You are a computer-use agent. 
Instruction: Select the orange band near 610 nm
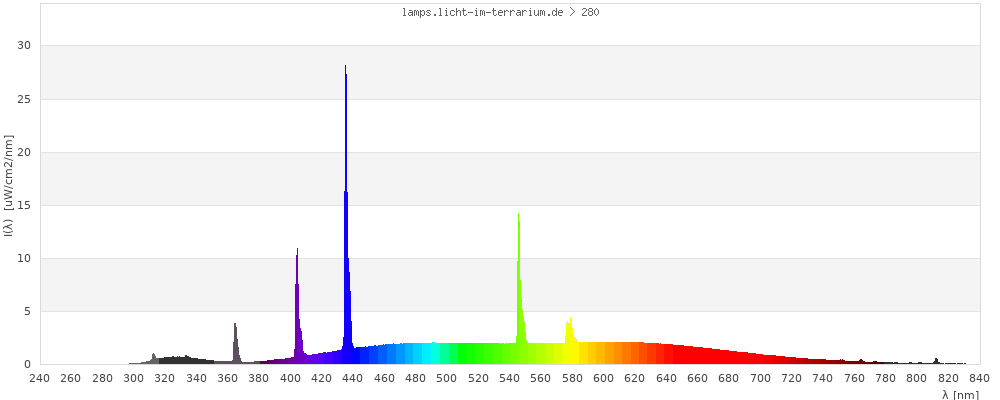click(x=608, y=353)
